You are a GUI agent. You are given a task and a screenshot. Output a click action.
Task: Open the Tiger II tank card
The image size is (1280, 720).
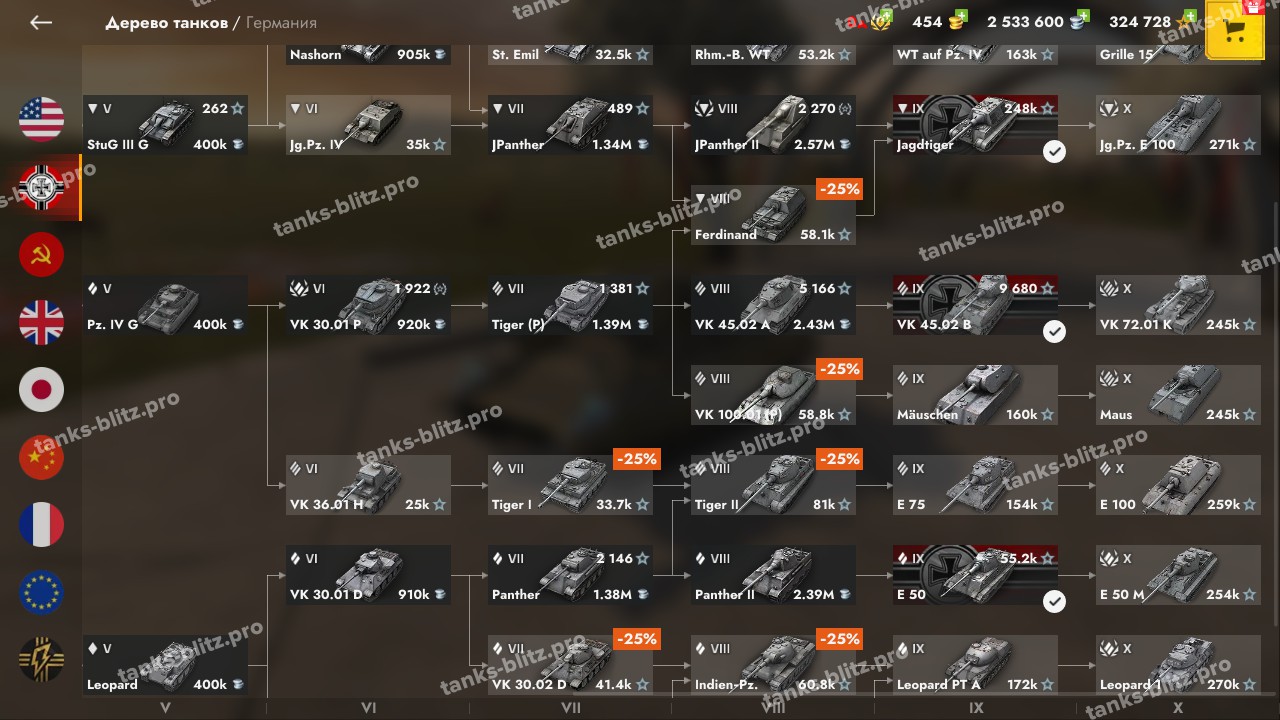(x=773, y=485)
